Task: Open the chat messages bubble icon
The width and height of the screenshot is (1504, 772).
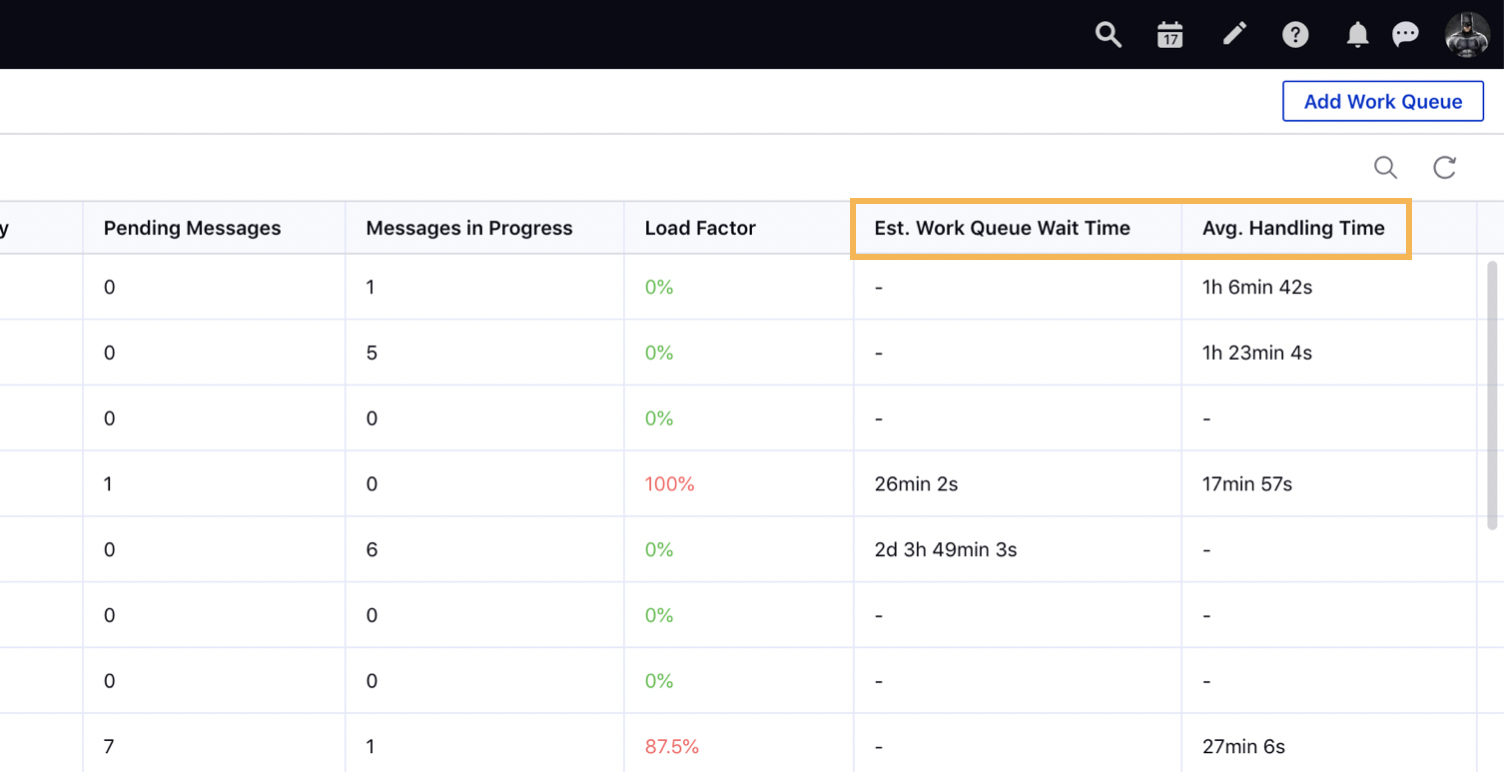Action: pos(1406,35)
